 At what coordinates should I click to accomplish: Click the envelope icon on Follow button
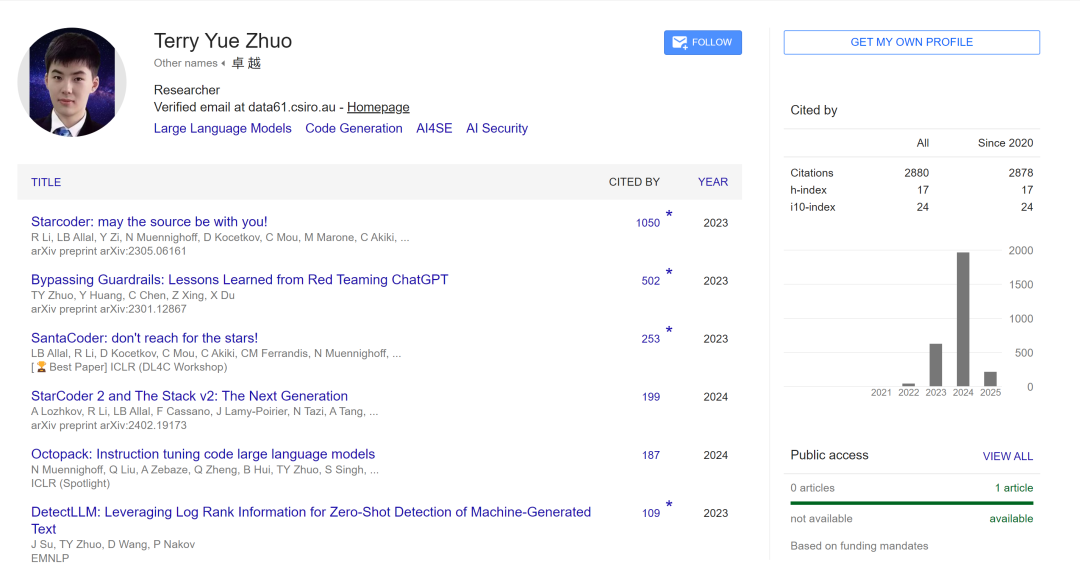click(679, 43)
